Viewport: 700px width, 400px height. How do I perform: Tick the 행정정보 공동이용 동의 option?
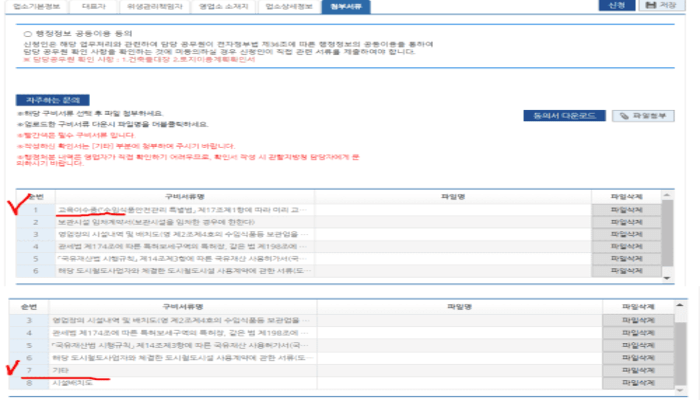click(28, 34)
